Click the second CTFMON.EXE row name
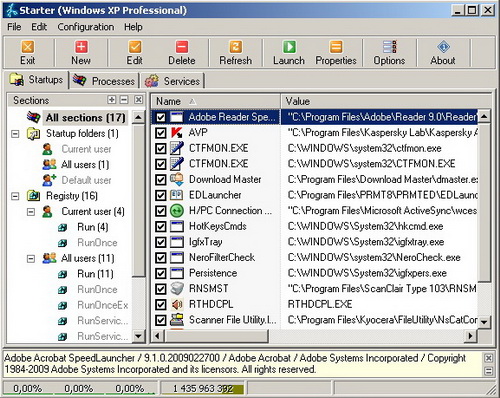500x398 pixels. [x=219, y=164]
